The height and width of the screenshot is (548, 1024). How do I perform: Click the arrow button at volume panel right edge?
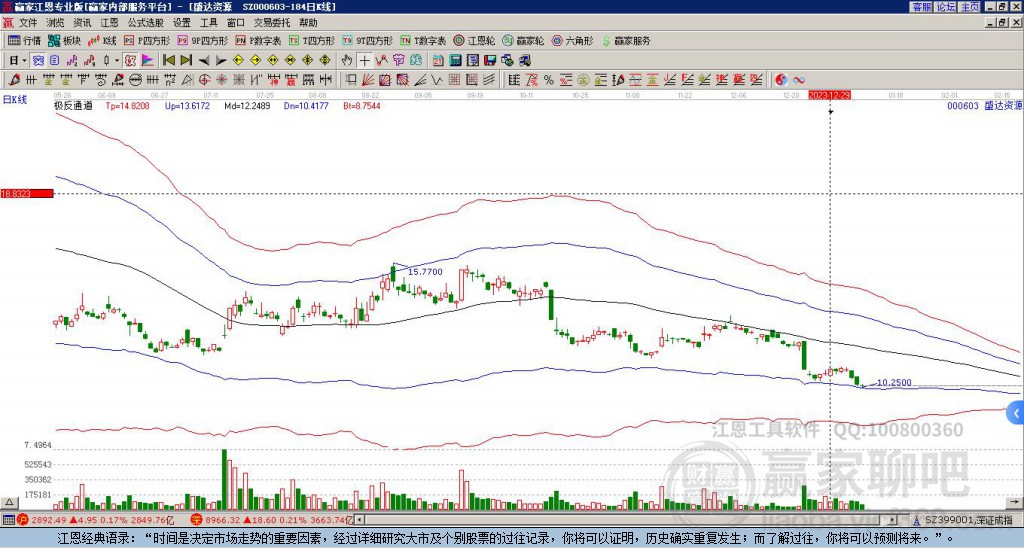click(1016, 502)
